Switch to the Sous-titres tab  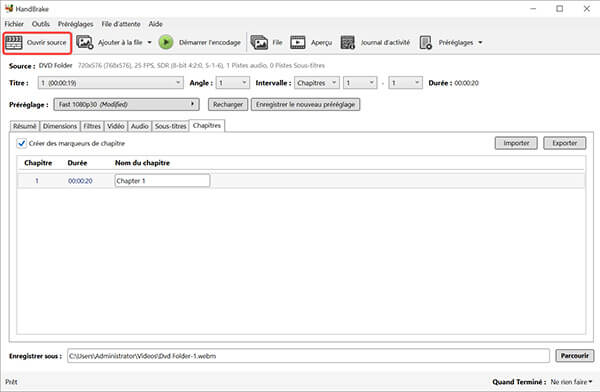click(170, 126)
